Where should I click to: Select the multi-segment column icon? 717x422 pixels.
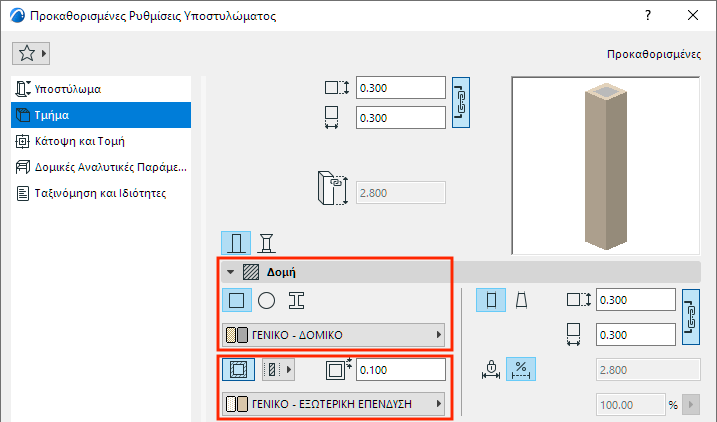(266, 243)
